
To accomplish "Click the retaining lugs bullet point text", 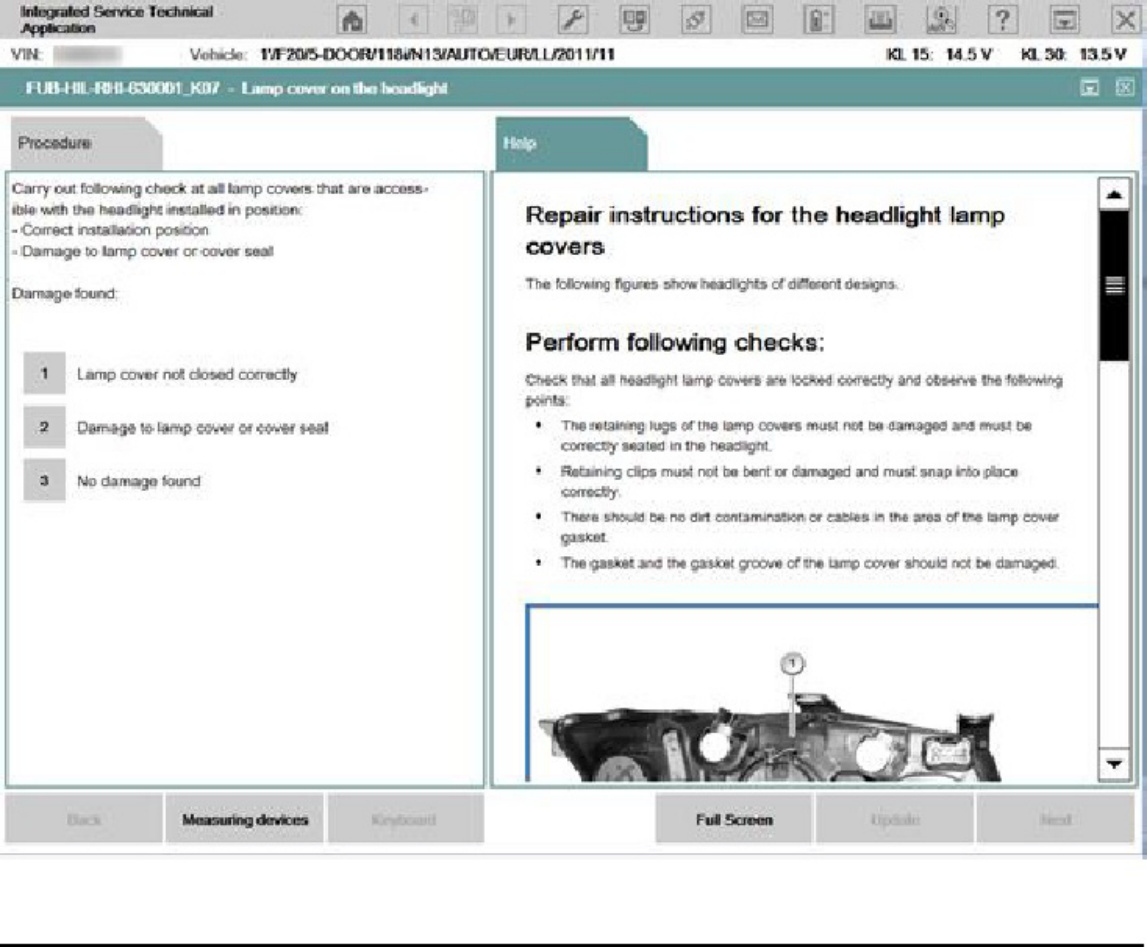I will [x=796, y=435].
